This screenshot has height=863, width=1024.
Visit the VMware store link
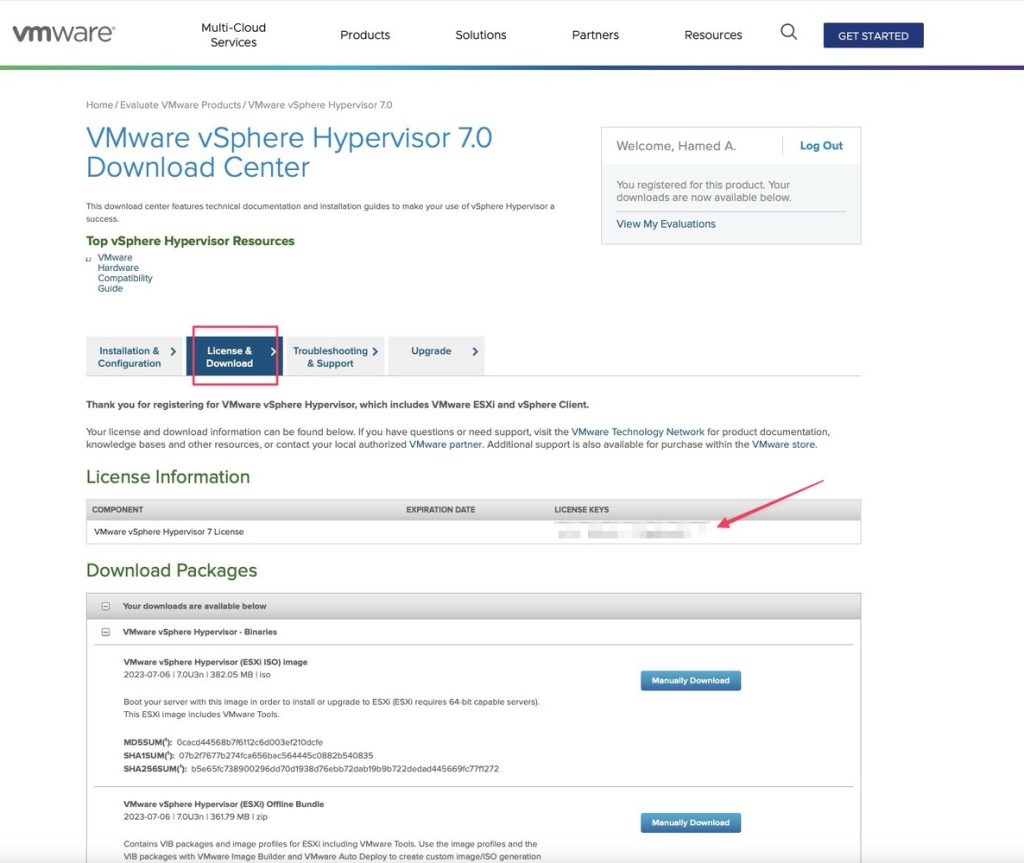pyautogui.click(x=783, y=444)
